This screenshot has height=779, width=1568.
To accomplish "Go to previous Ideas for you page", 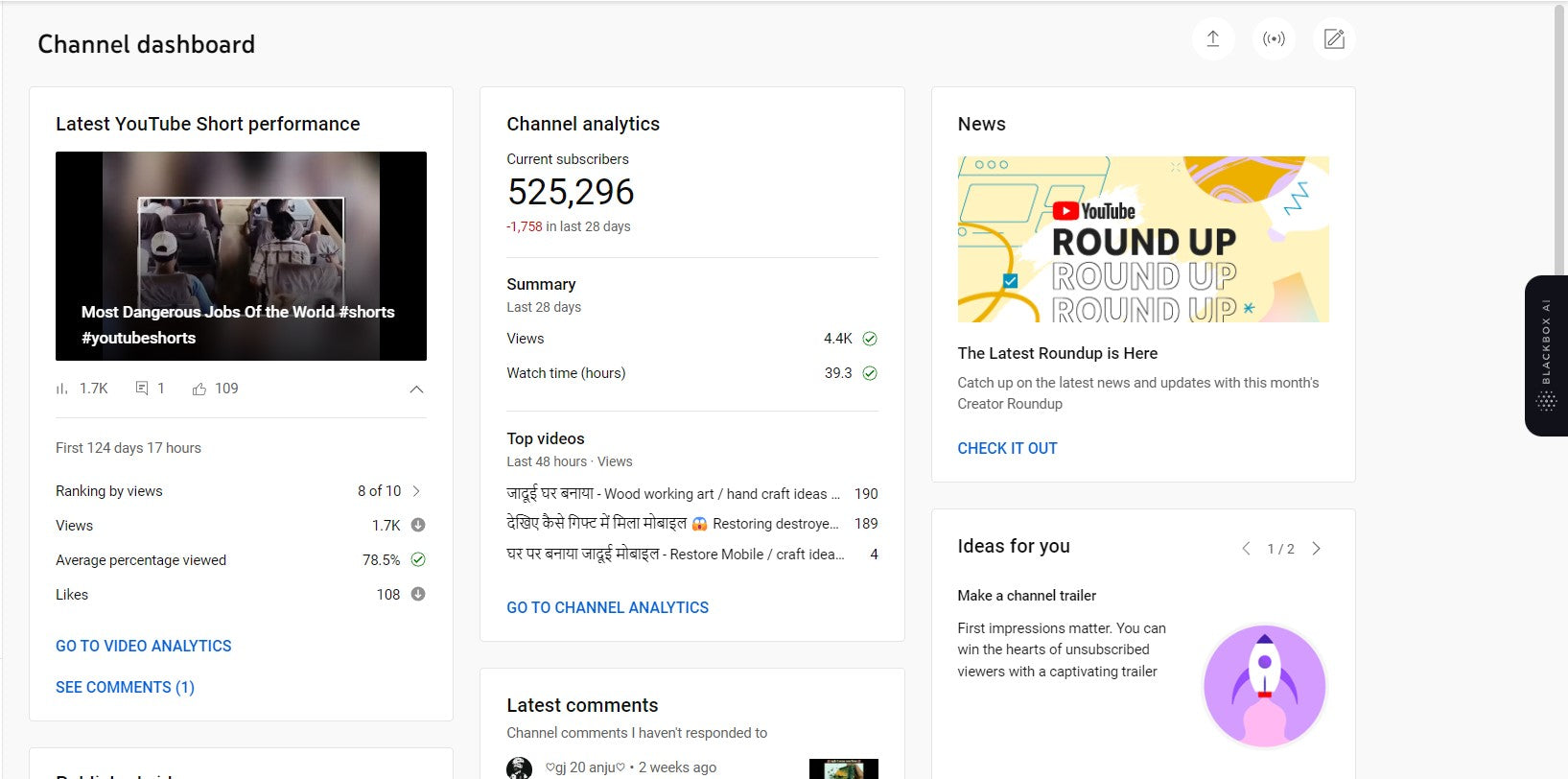I will (x=1246, y=549).
